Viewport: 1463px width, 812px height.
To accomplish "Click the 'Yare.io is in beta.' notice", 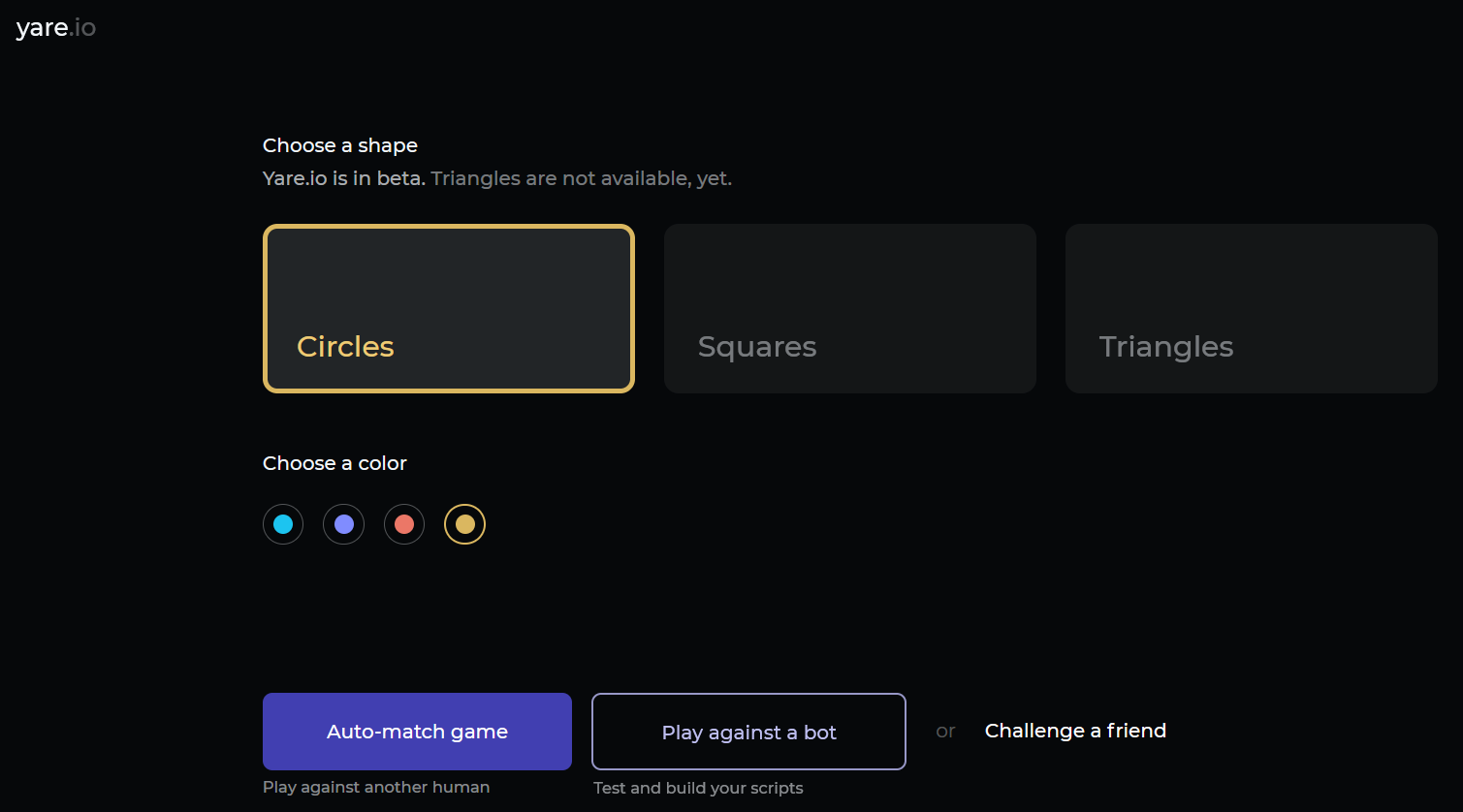I will tap(343, 178).
